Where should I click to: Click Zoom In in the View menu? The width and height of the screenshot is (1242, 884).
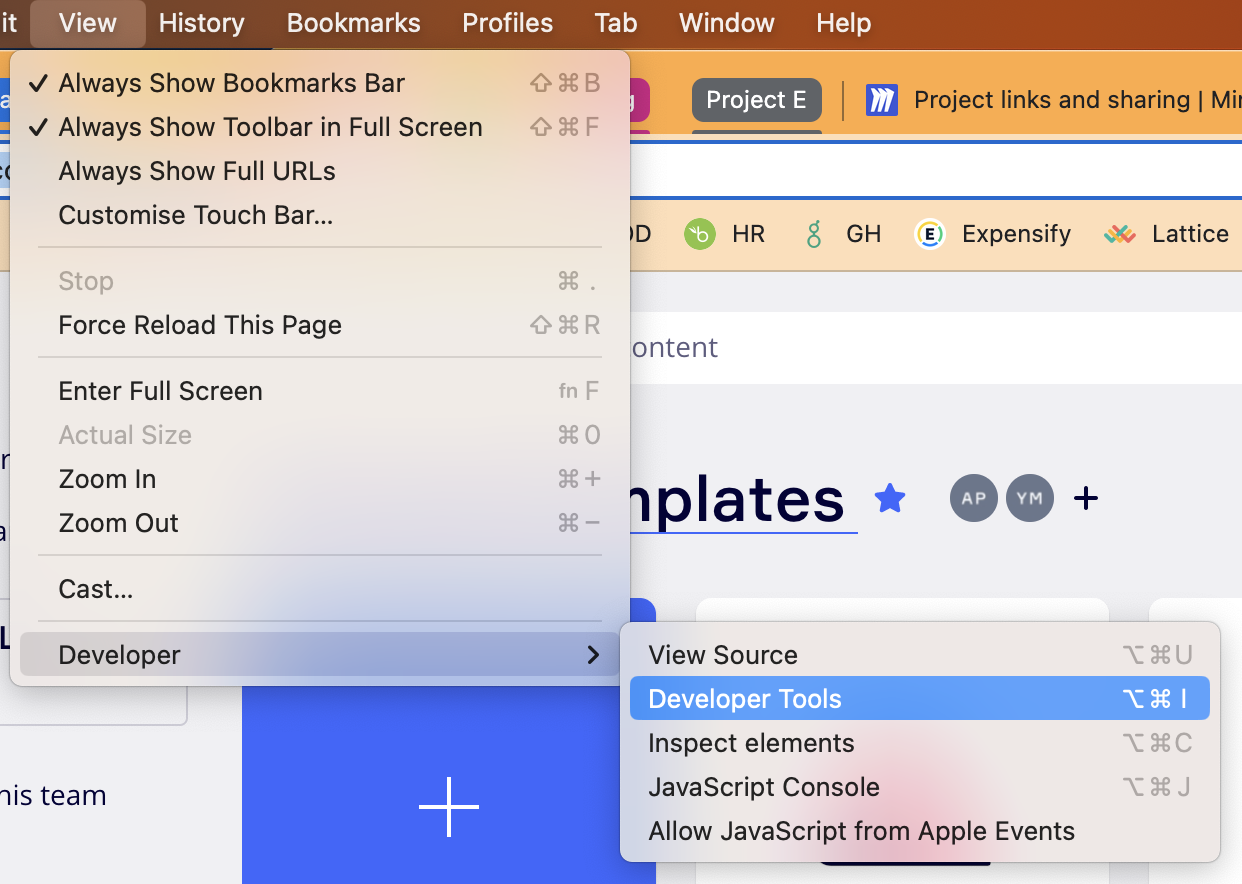[x=107, y=479]
